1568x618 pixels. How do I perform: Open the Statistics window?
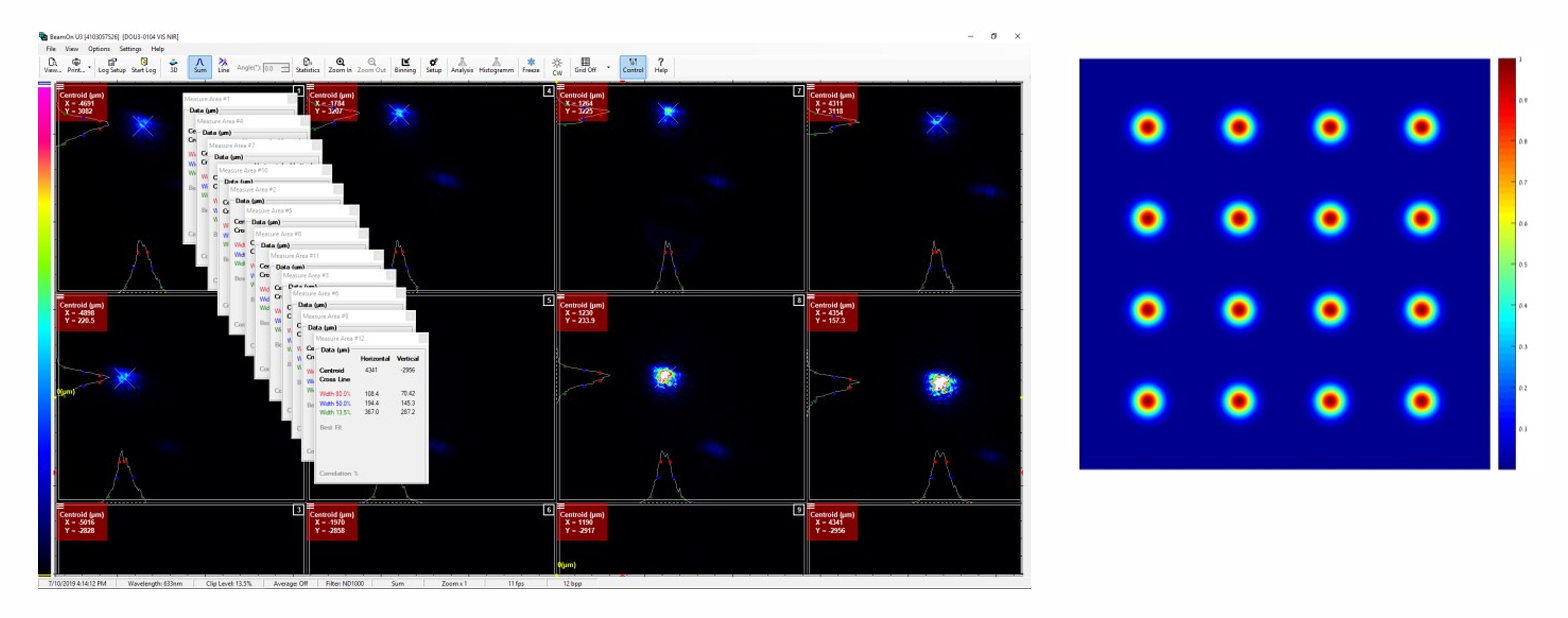(308, 65)
